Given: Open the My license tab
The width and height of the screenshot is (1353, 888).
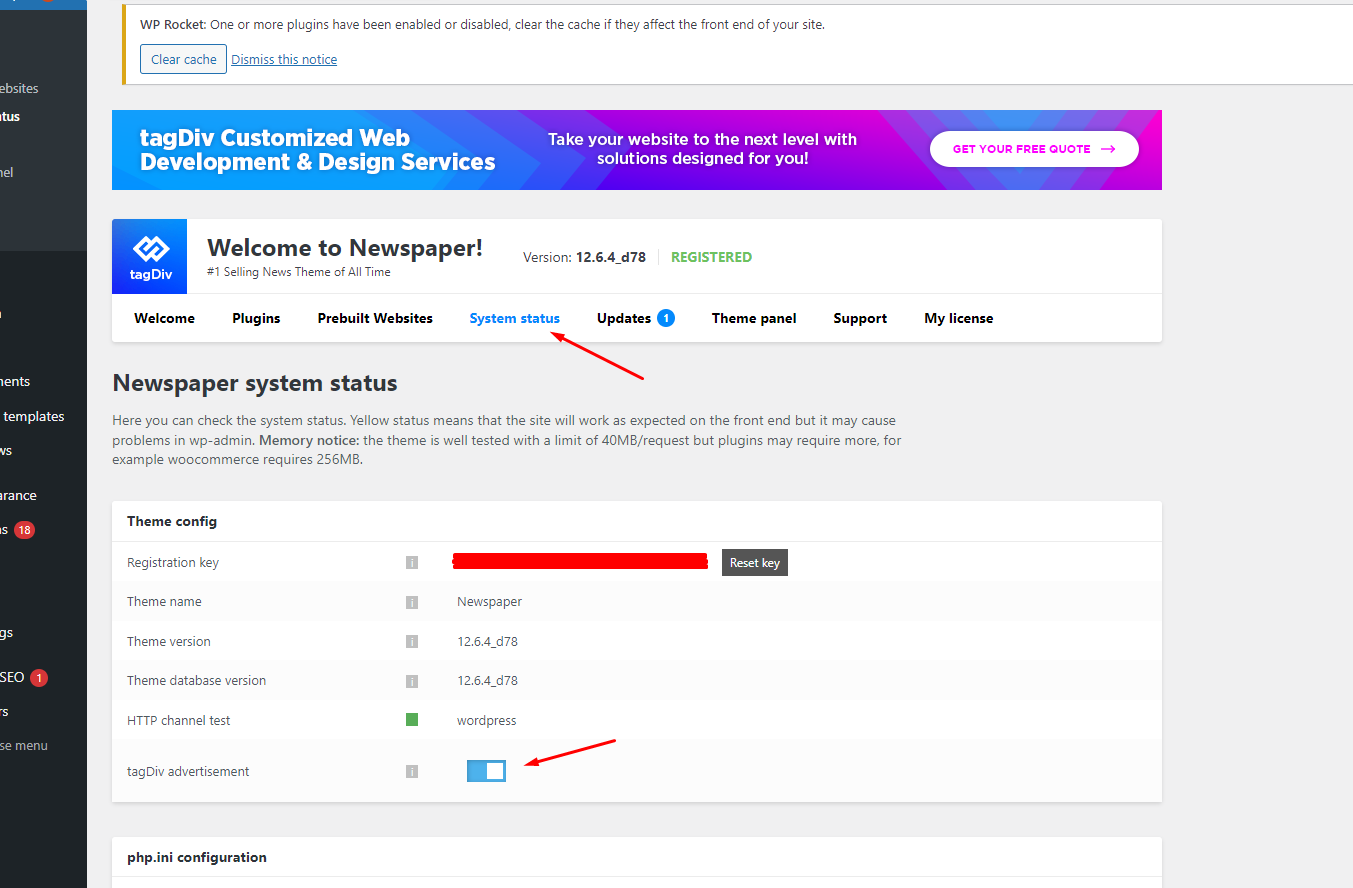Looking at the screenshot, I should (x=959, y=318).
